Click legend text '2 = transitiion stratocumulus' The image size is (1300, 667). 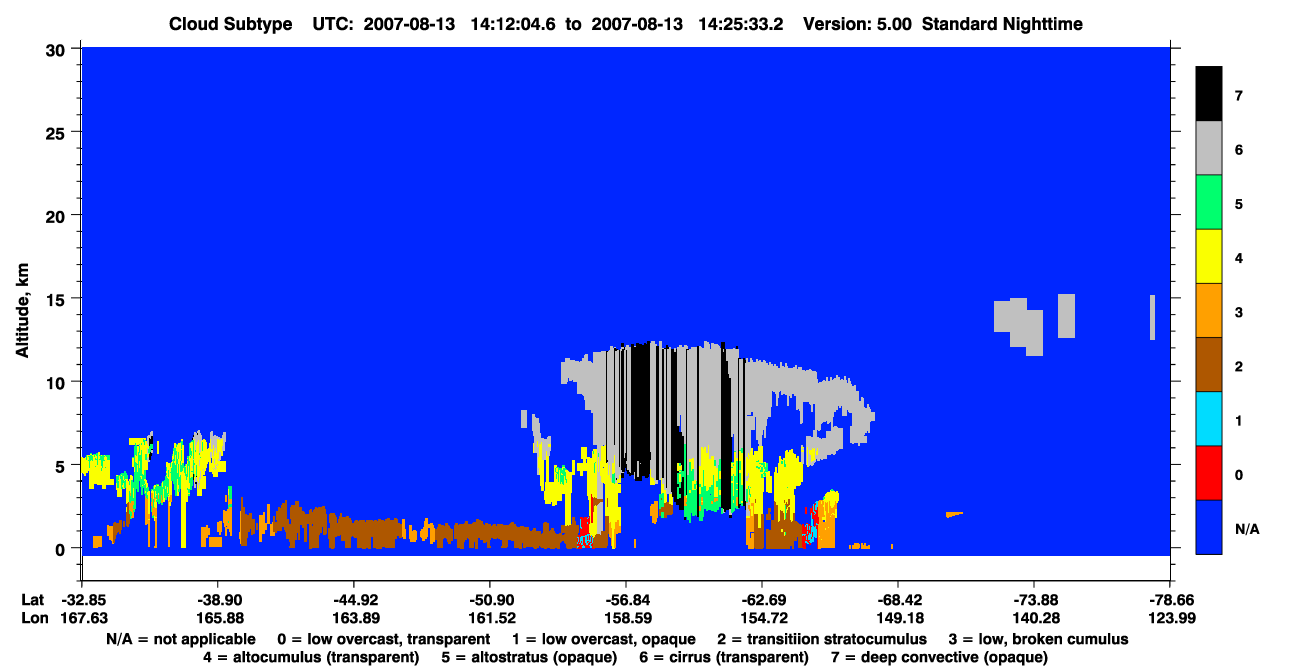point(822,638)
